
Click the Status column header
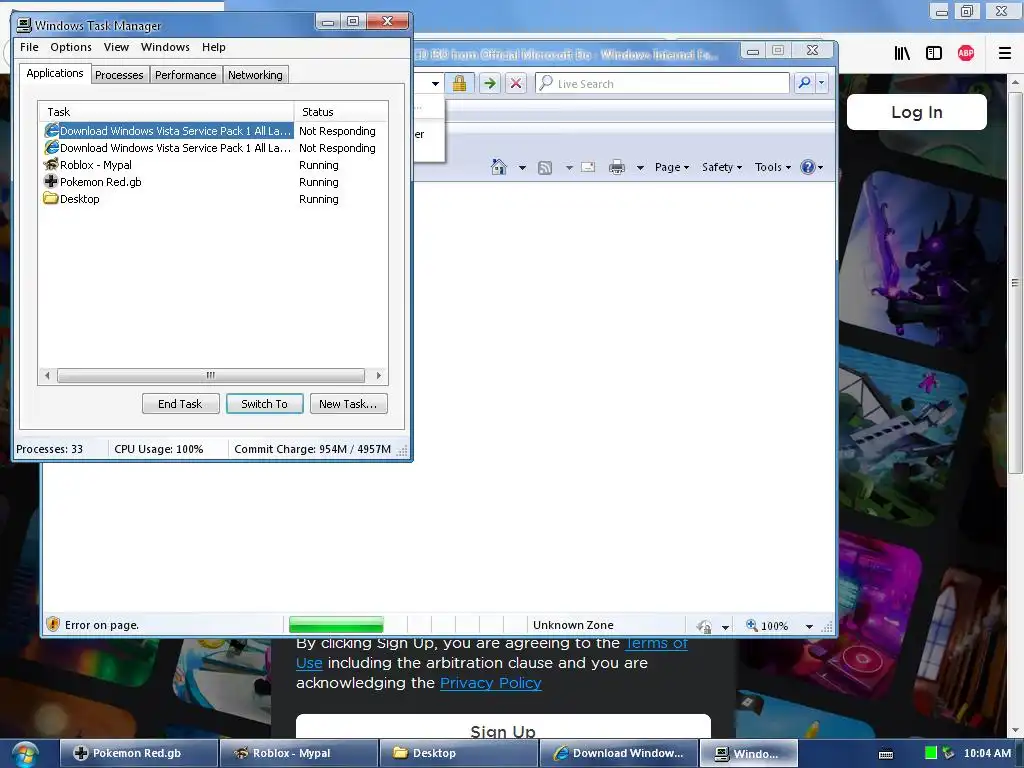point(341,112)
